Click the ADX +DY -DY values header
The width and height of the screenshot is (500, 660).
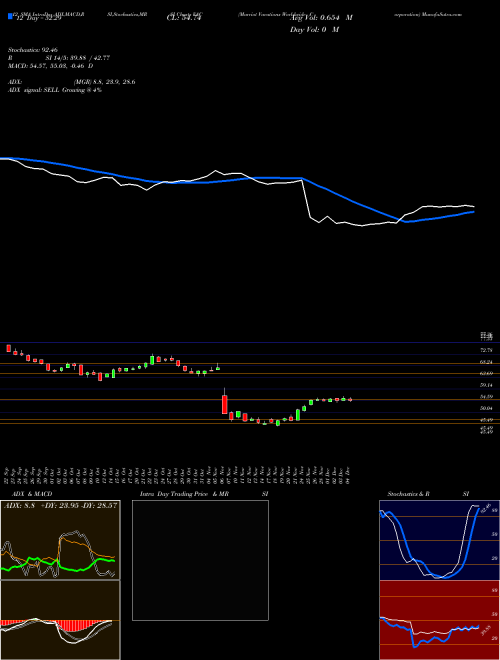[x=60, y=505]
